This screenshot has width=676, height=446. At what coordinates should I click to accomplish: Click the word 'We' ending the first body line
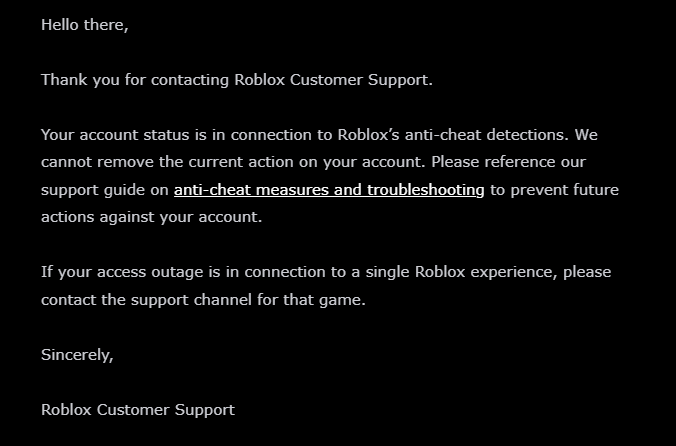point(586,135)
